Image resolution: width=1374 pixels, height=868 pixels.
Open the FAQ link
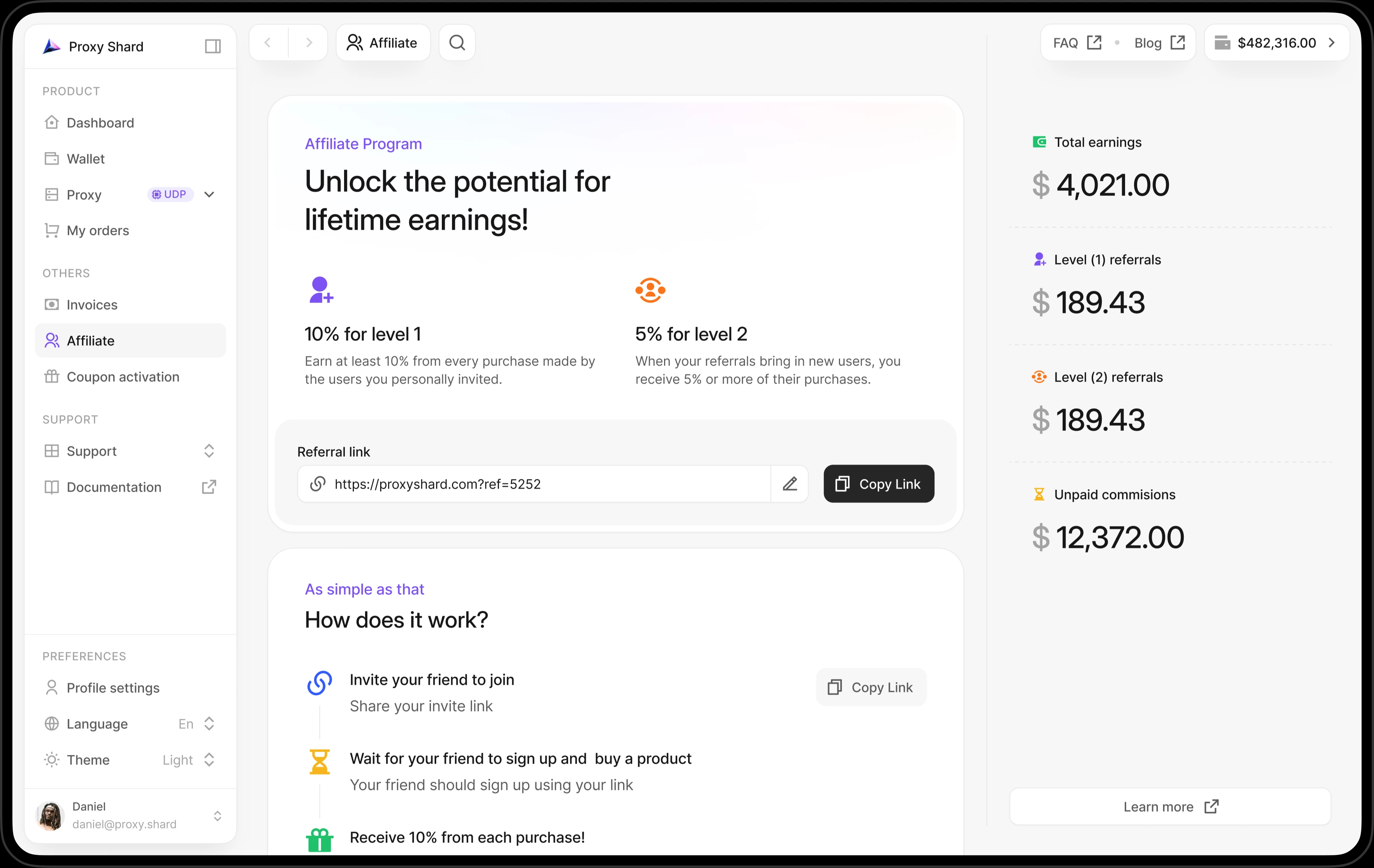[1077, 43]
